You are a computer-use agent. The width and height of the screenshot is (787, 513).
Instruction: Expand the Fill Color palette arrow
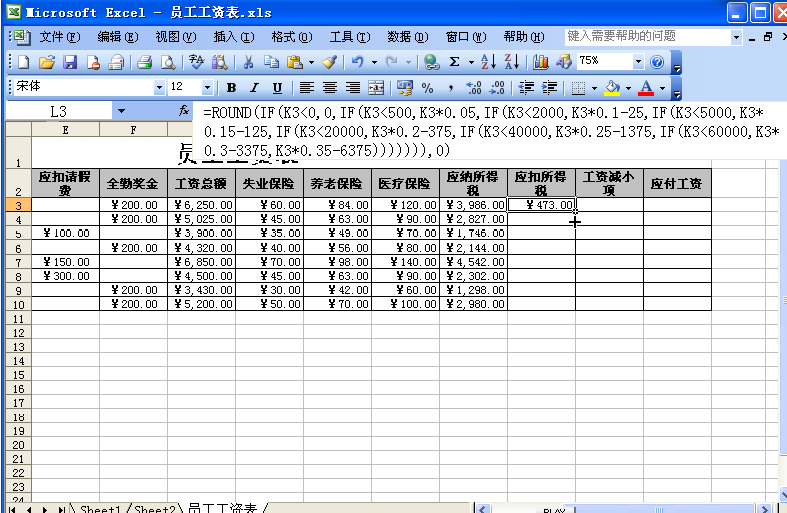(628, 89)
